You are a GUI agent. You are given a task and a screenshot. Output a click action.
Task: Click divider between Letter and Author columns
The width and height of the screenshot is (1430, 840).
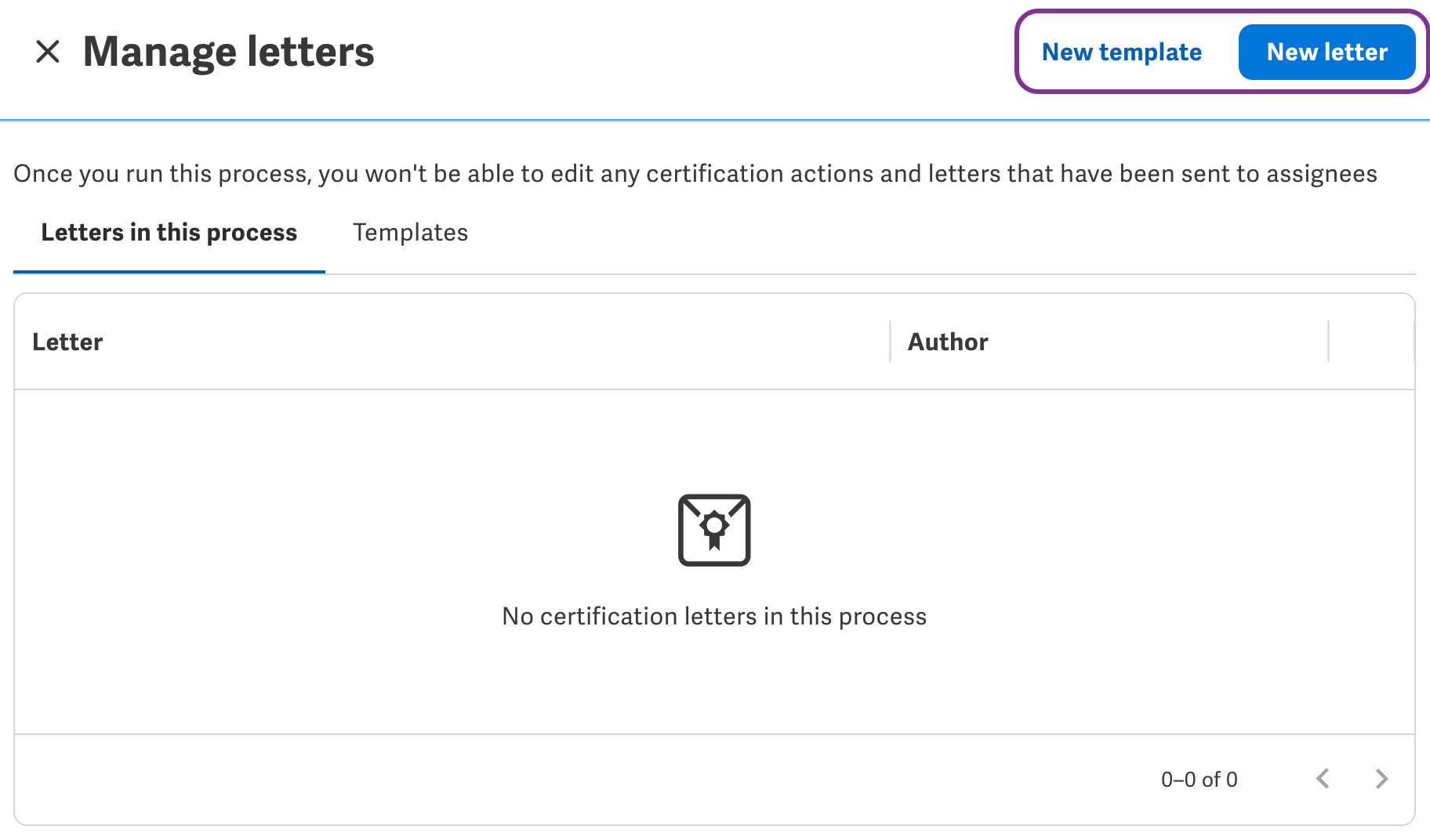pos(891,342)
